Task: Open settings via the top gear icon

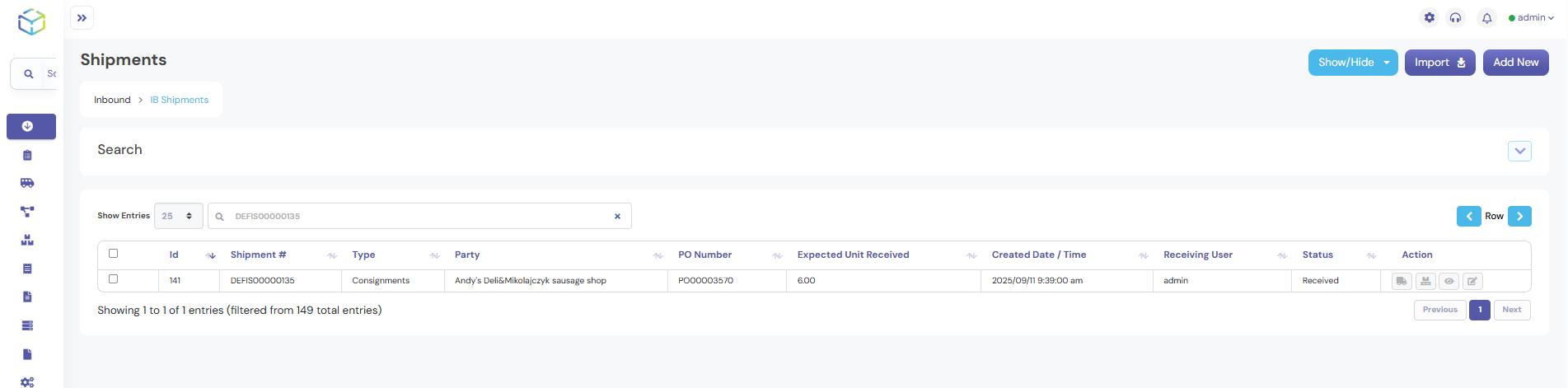Action: point(1430,18)
